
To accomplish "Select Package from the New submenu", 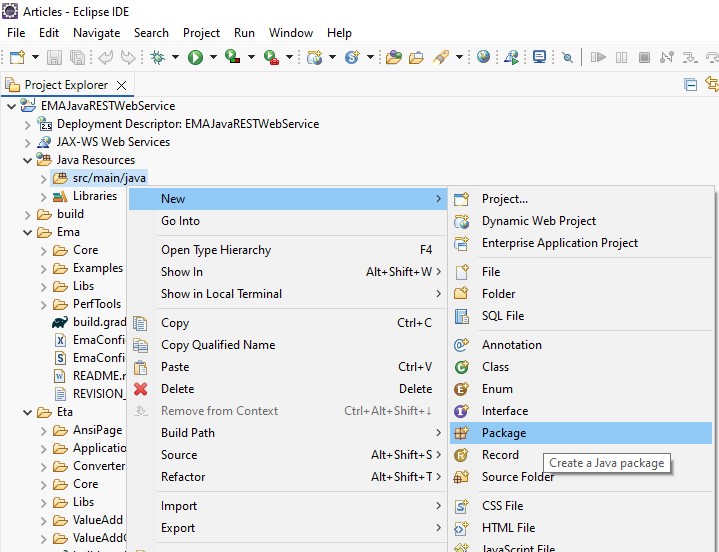I will (x=581, y=433).
